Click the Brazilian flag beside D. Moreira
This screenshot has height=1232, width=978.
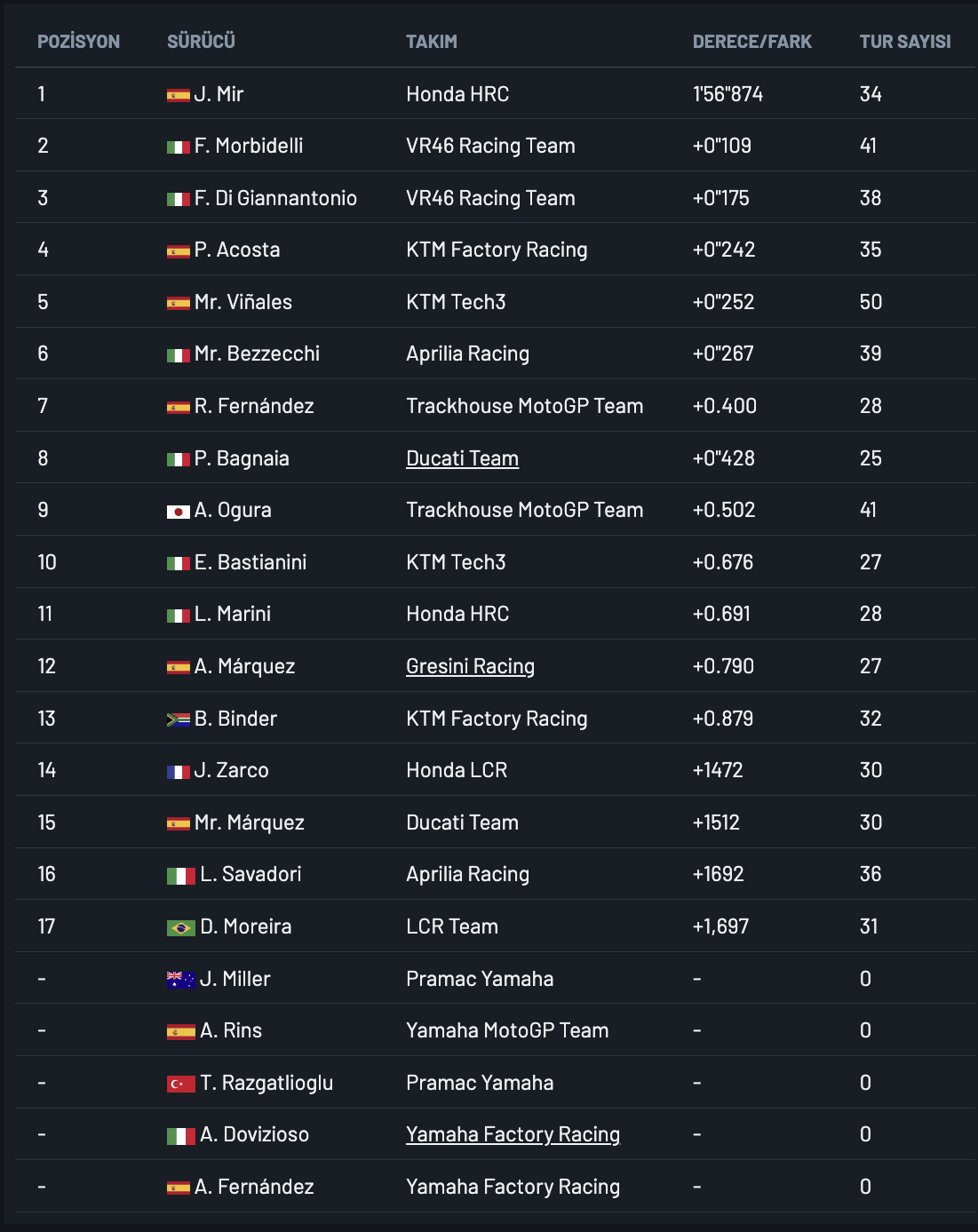180,928
